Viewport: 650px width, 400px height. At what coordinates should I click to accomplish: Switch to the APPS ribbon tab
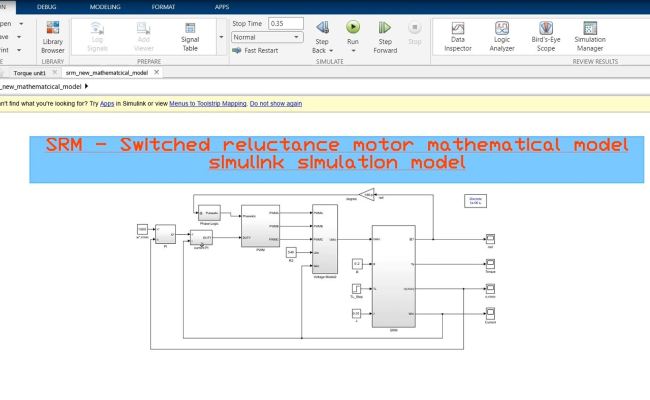click(222, 7)
